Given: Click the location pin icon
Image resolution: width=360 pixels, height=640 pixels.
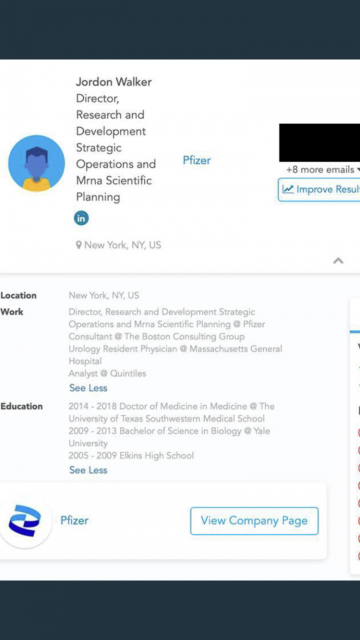Looking at the screenshot, I should click(78, 245).
